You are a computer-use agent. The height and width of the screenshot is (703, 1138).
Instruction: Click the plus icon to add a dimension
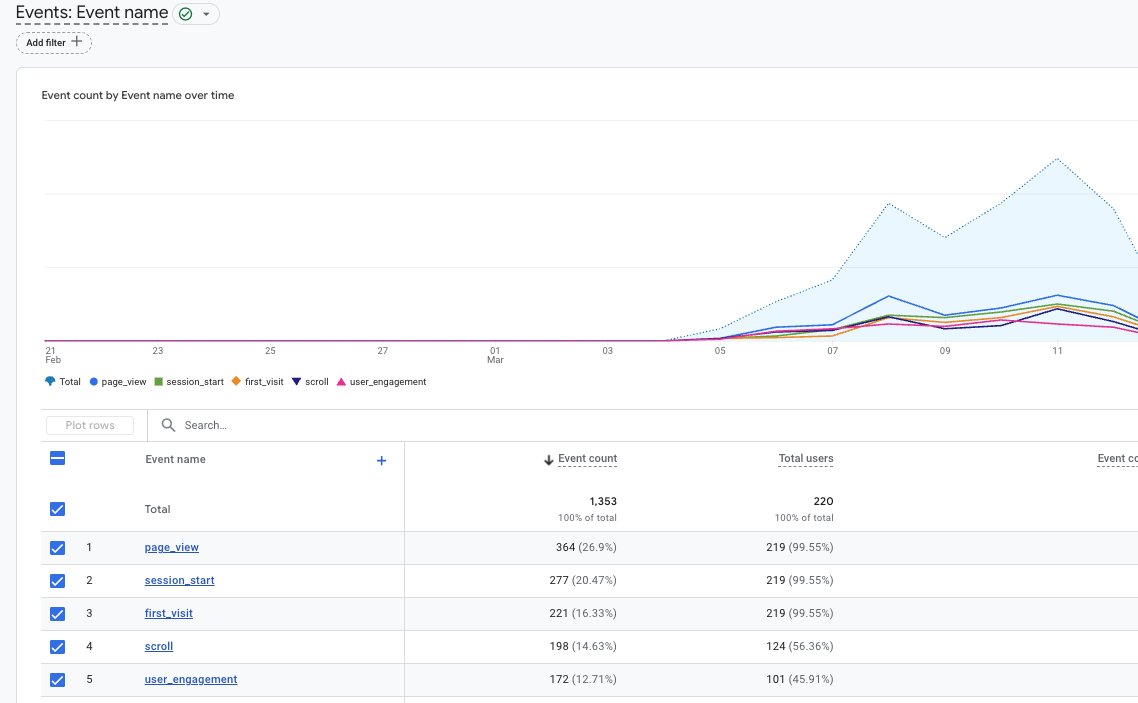[382, 461]
